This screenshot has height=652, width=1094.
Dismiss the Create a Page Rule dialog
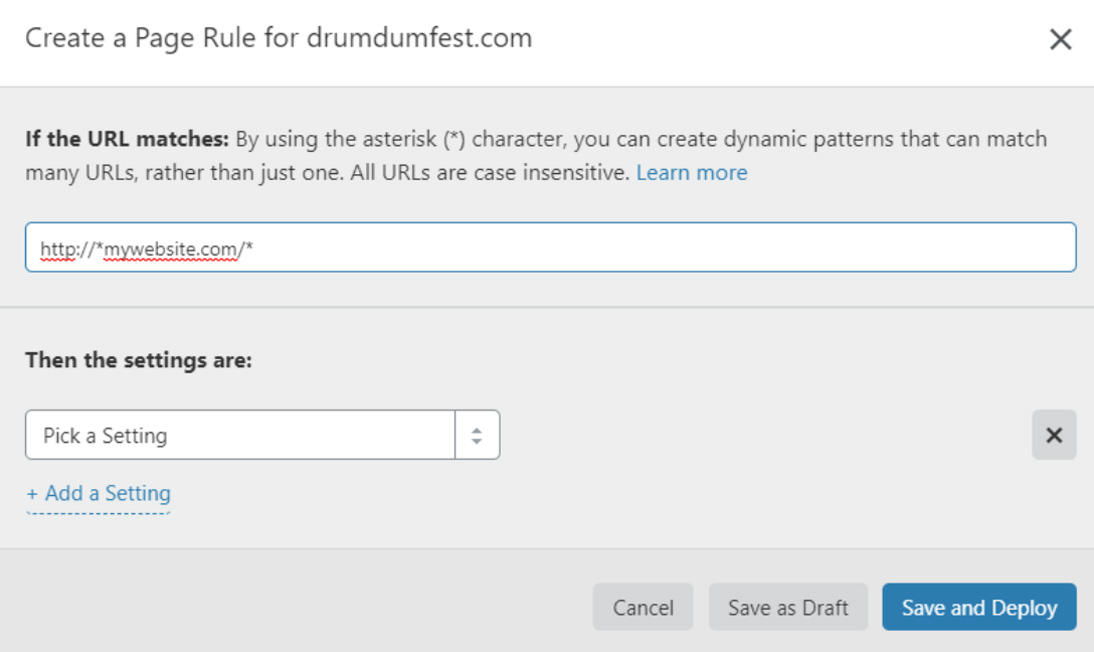tap(1061, 40)
